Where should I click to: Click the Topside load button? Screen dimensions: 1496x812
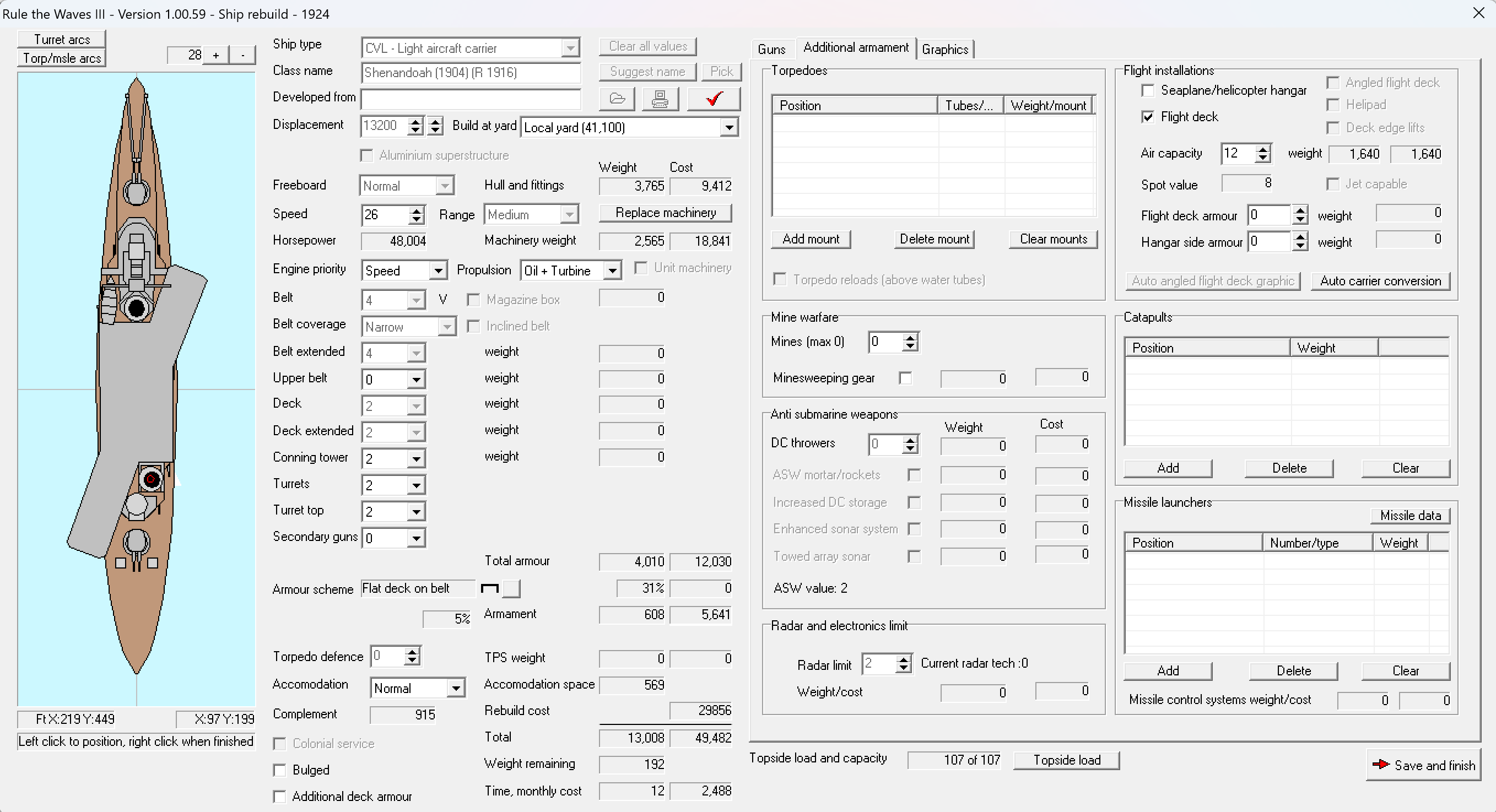pos(1067,760)
